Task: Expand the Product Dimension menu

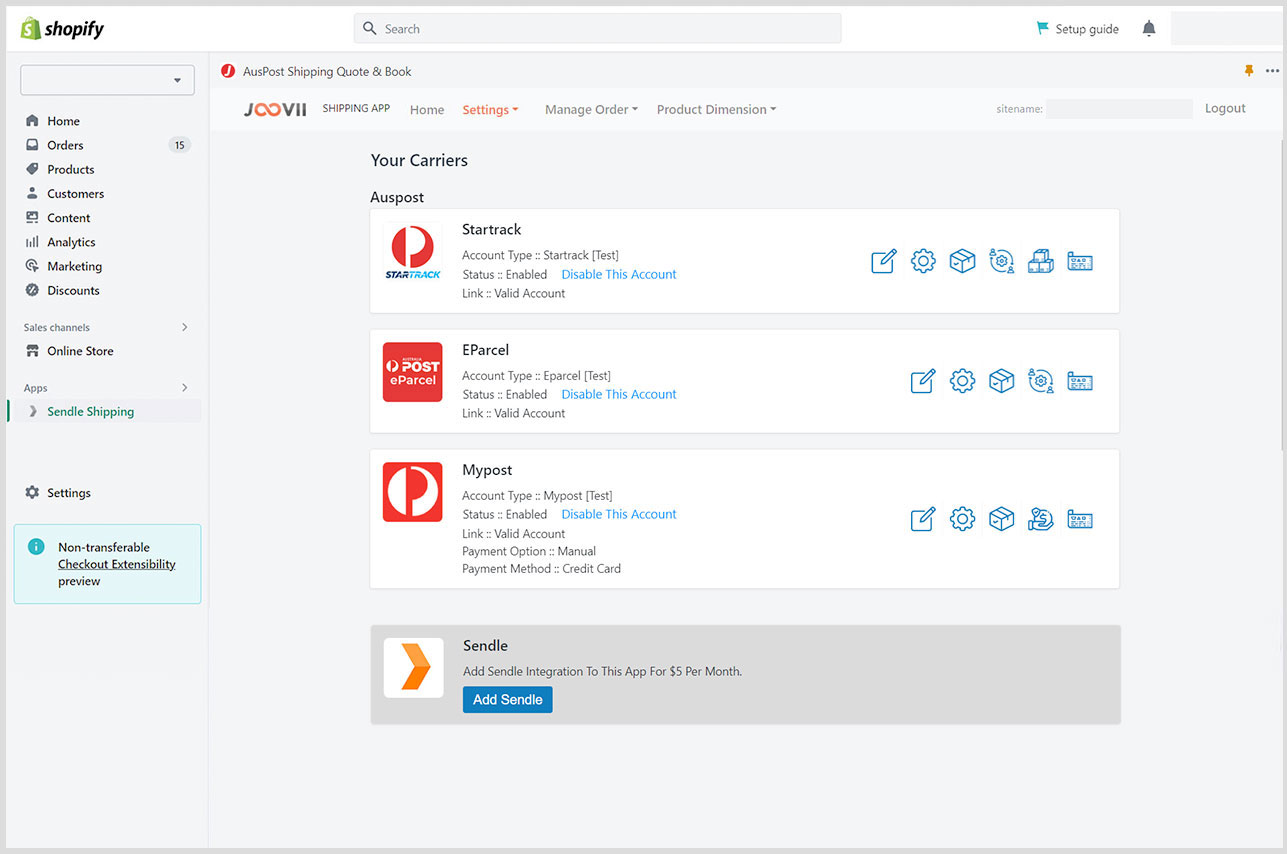Action: (716, 110)
